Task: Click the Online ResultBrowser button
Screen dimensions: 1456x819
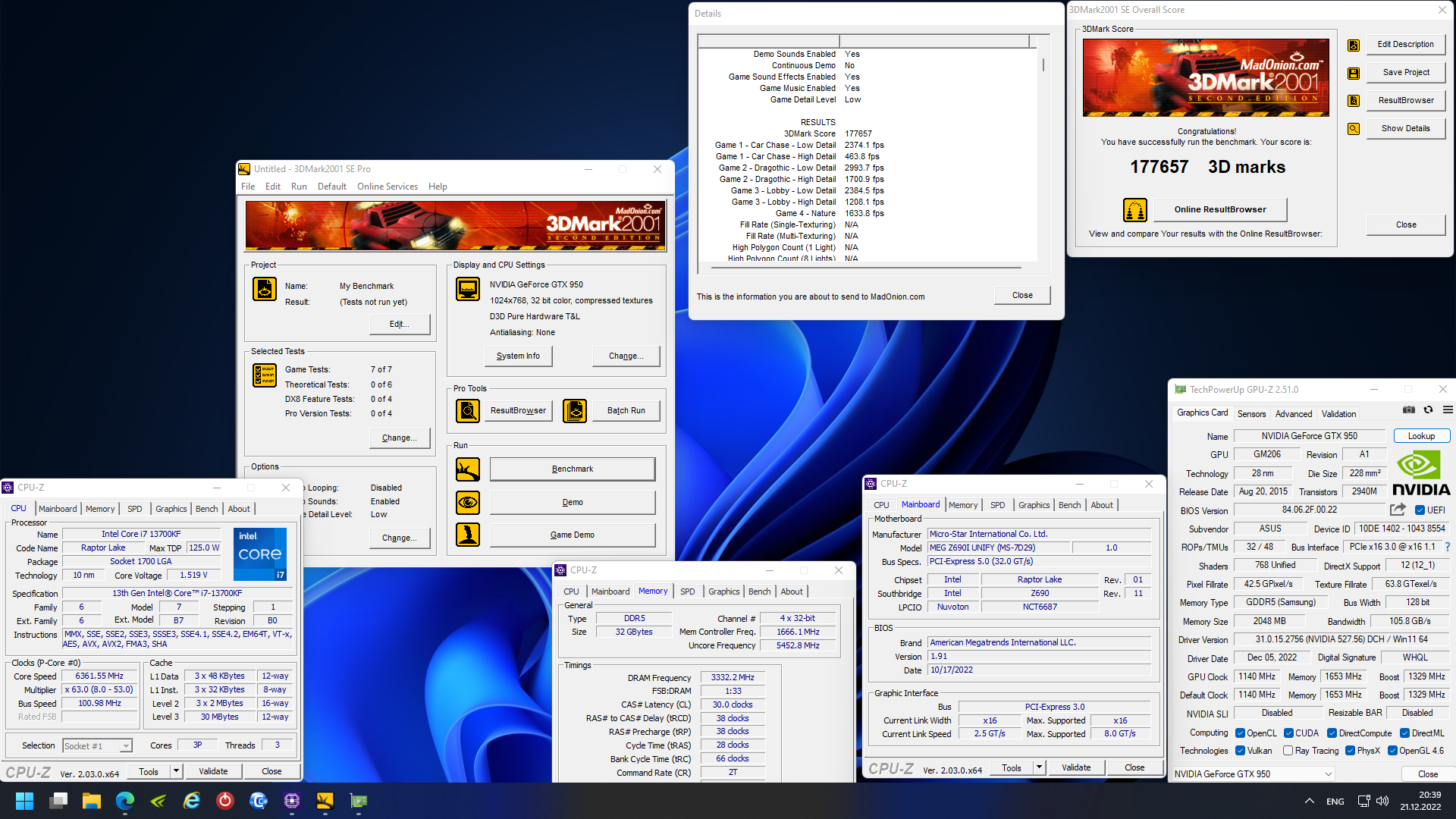Action: pyautogui.click(x=1220, y=209)
